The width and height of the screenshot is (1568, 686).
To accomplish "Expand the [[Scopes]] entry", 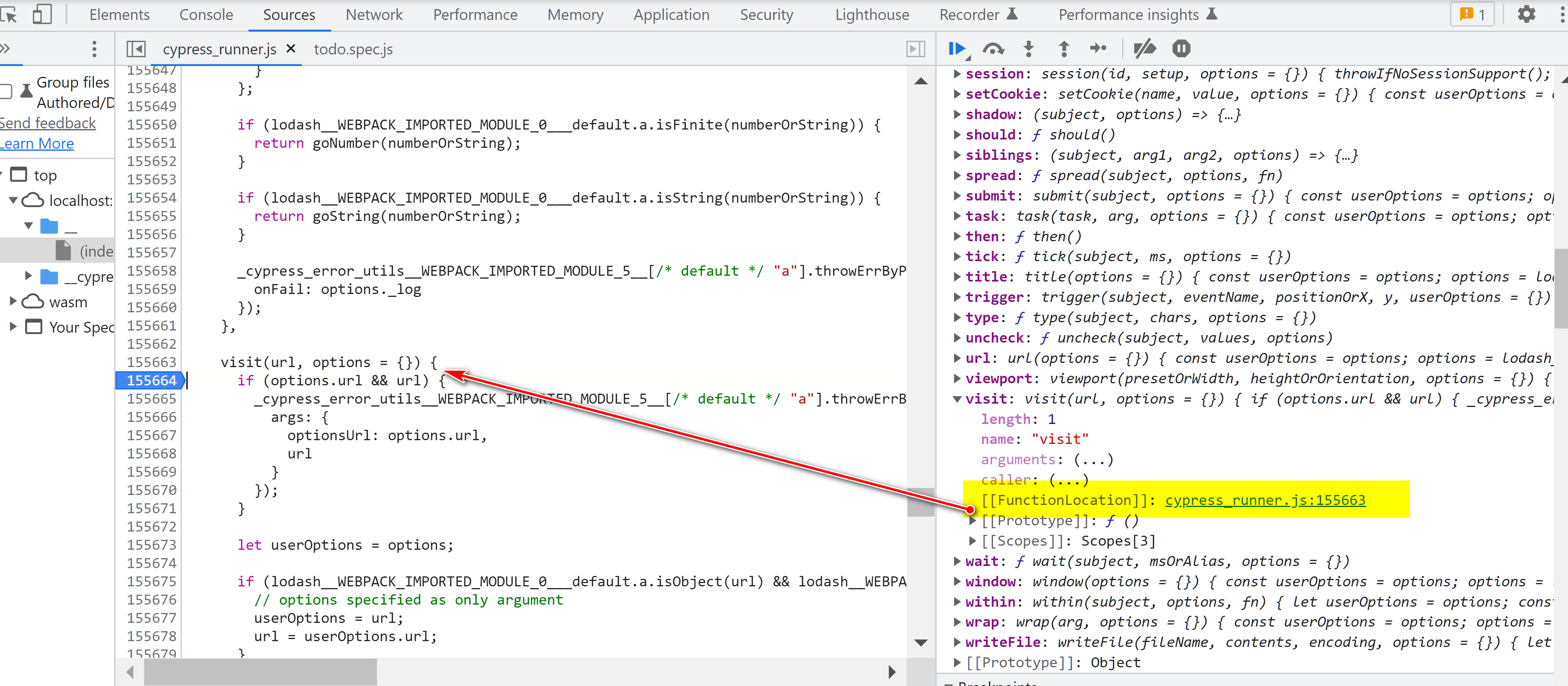I will pos(972,541).
